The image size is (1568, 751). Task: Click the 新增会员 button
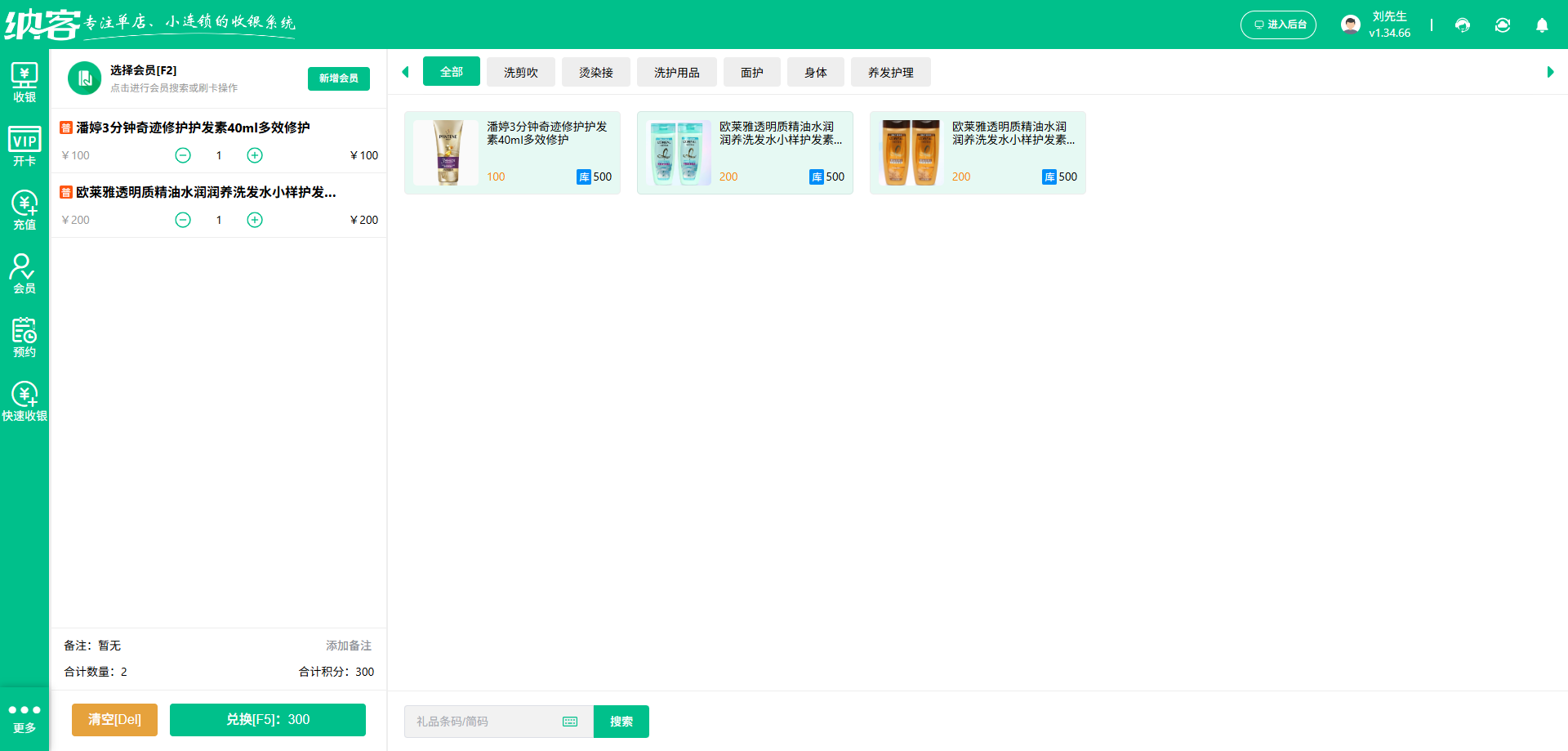point(339,78)
